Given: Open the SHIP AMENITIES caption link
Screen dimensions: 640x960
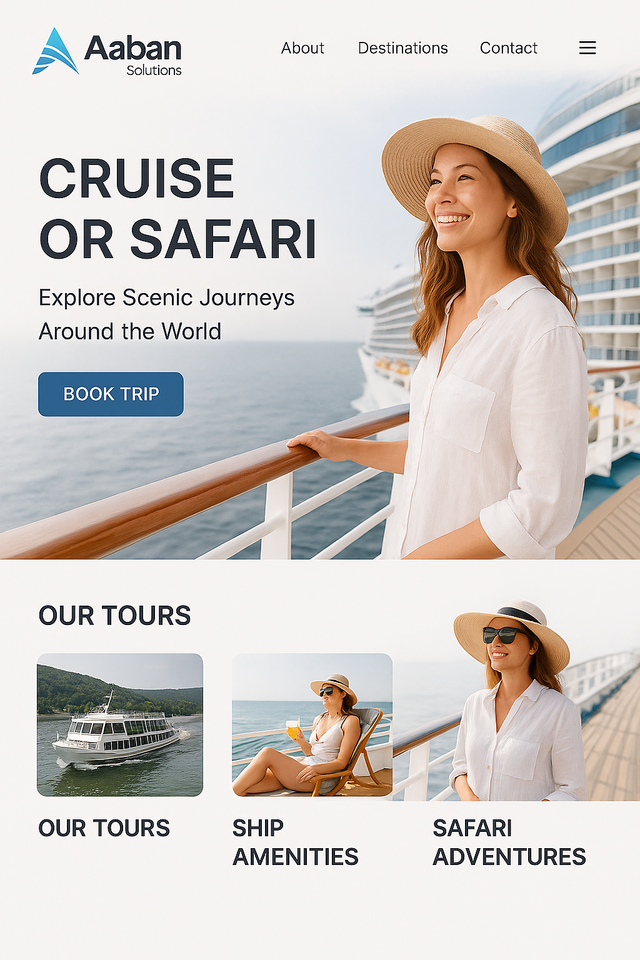Looking at the screenshot, I should point(295,842).
